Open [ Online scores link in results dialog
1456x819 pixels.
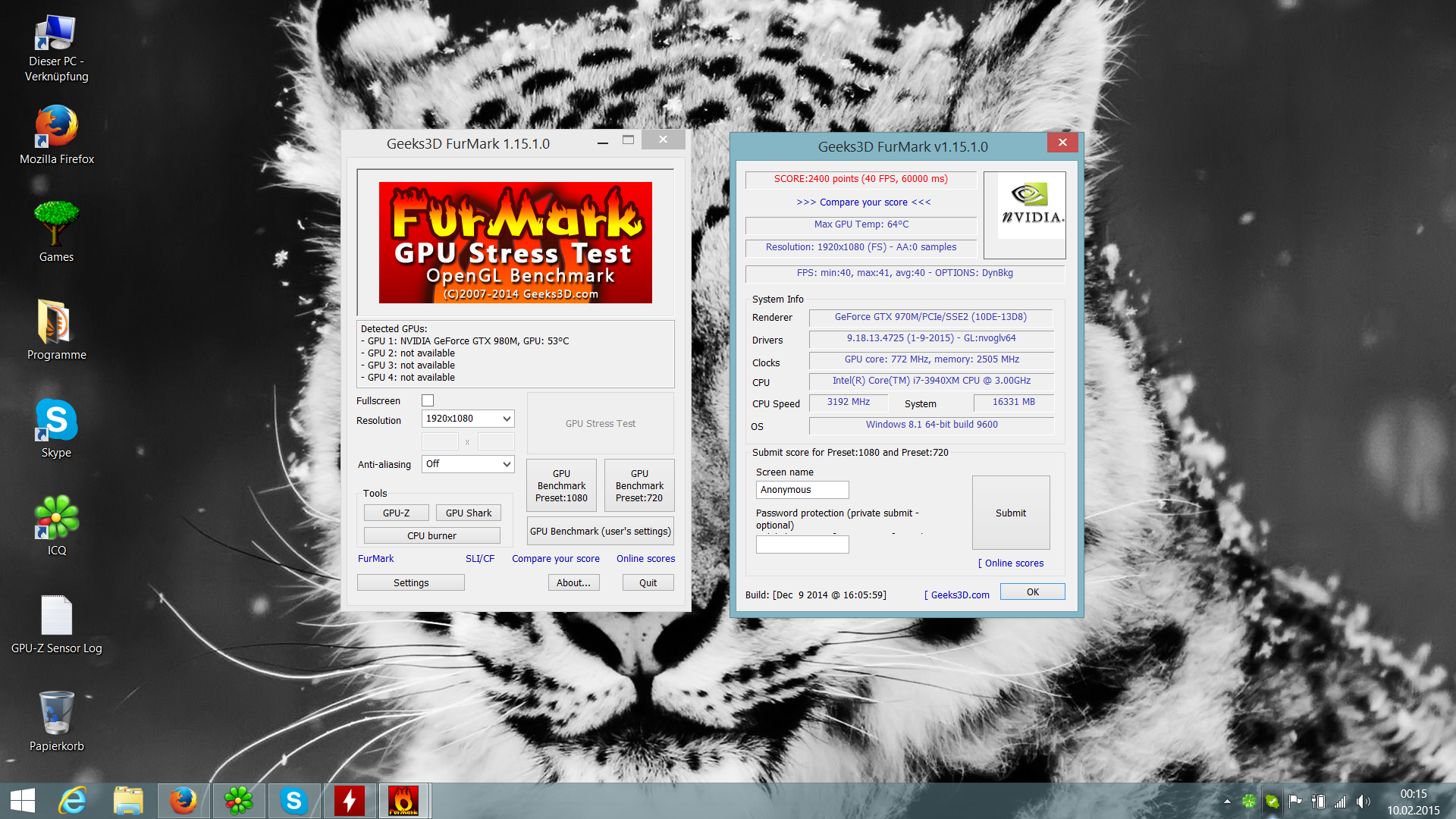[1011, 563]
